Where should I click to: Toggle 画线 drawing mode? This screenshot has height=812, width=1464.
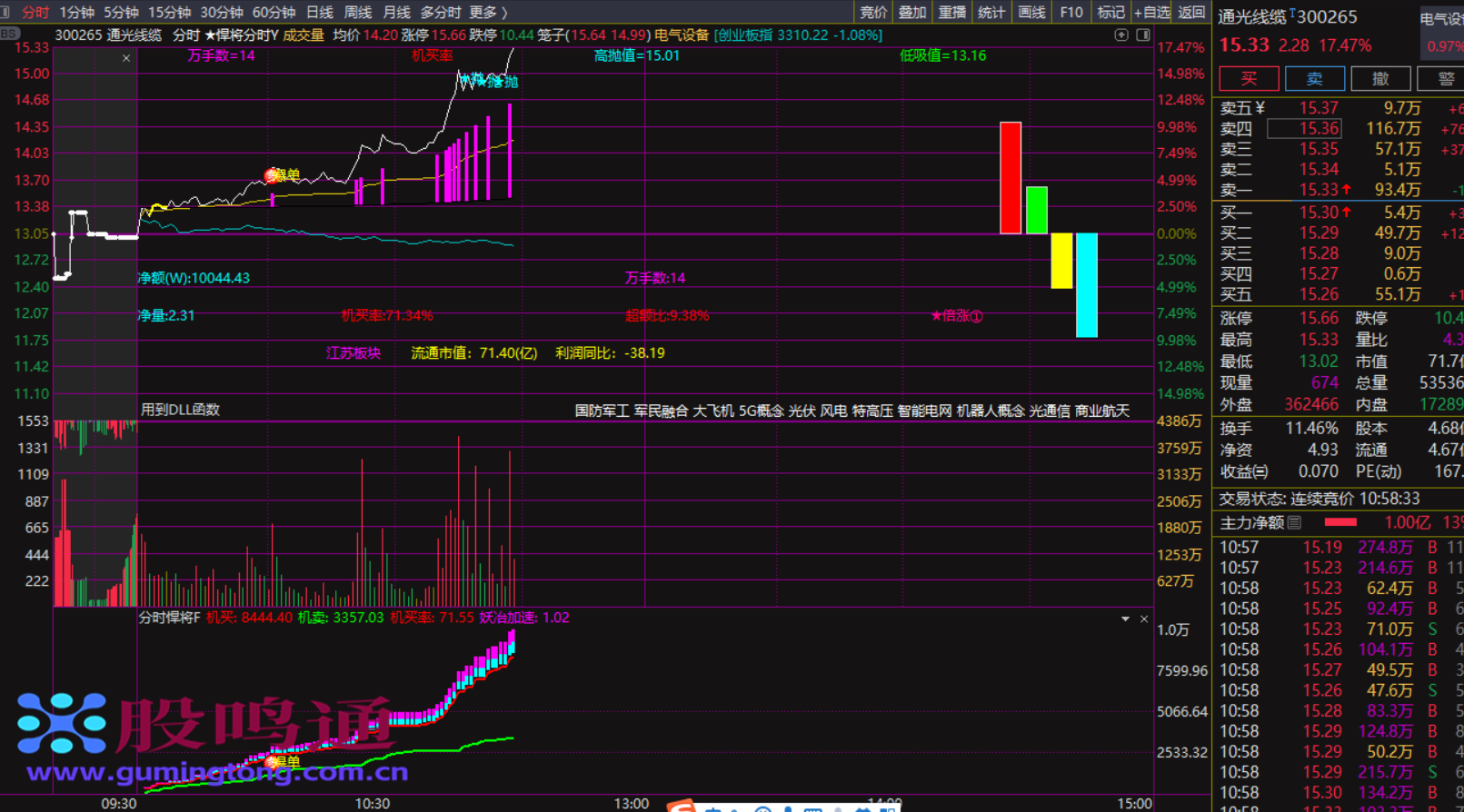click(1031, 12)
